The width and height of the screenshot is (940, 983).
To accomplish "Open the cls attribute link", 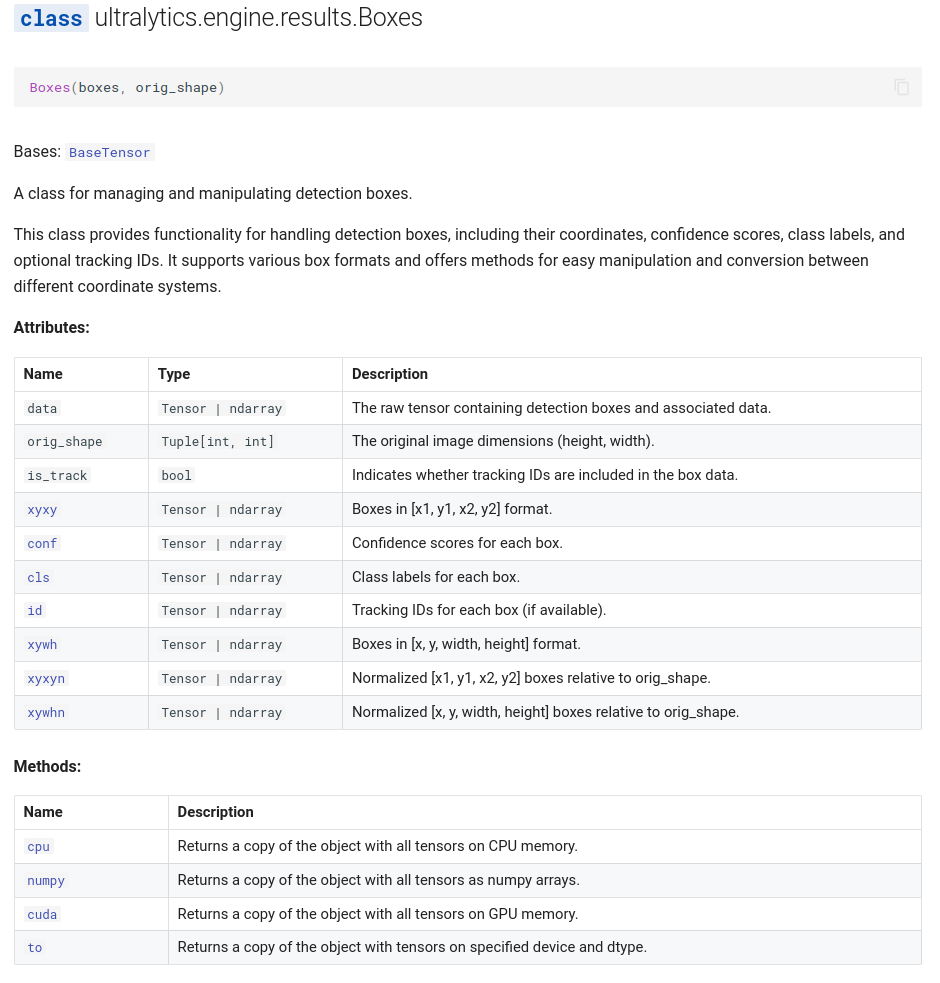I will 38,577.
